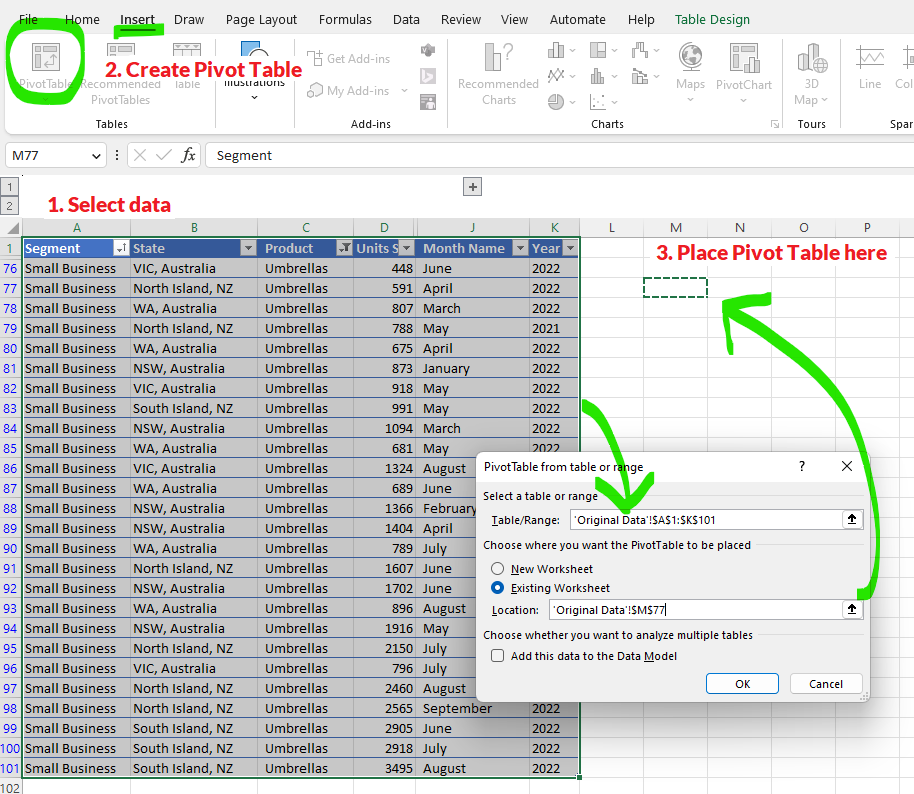914x794 pixels.
Task: Switch to the Formulas ribbon tab
Action: (x=345, y=19)
